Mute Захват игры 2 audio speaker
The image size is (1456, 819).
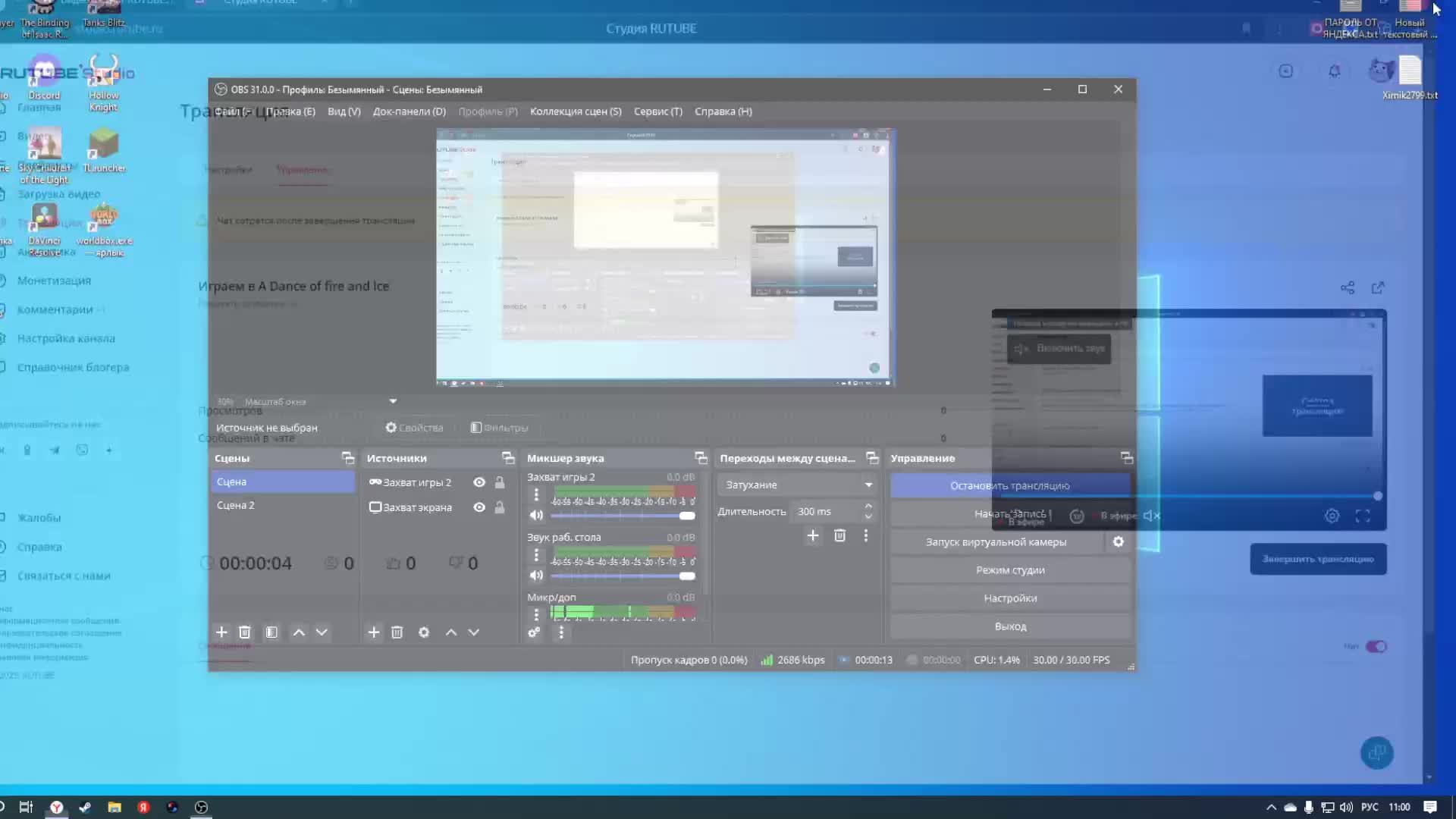[x=536, y=516]
